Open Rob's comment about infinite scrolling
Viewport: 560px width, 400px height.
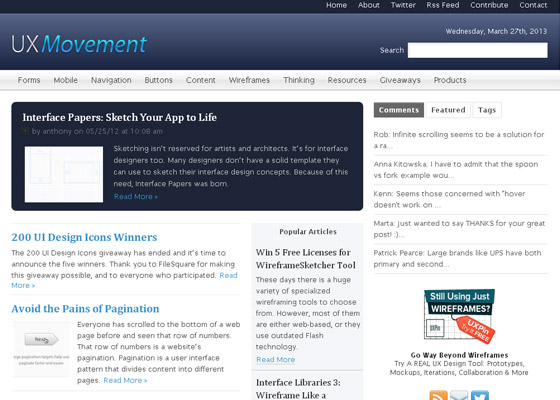459,140
